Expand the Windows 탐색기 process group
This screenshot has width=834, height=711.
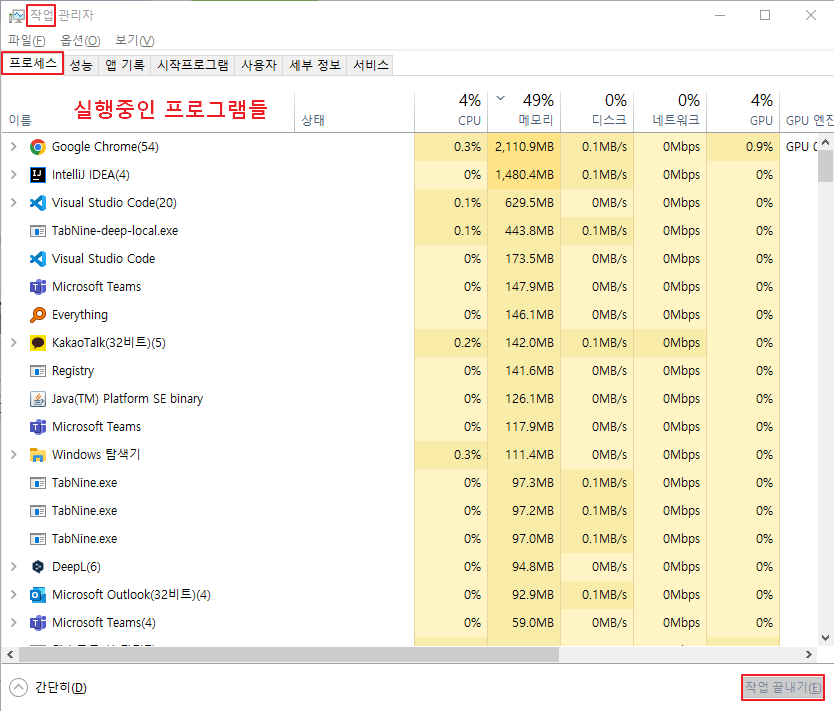coord(14,455)
